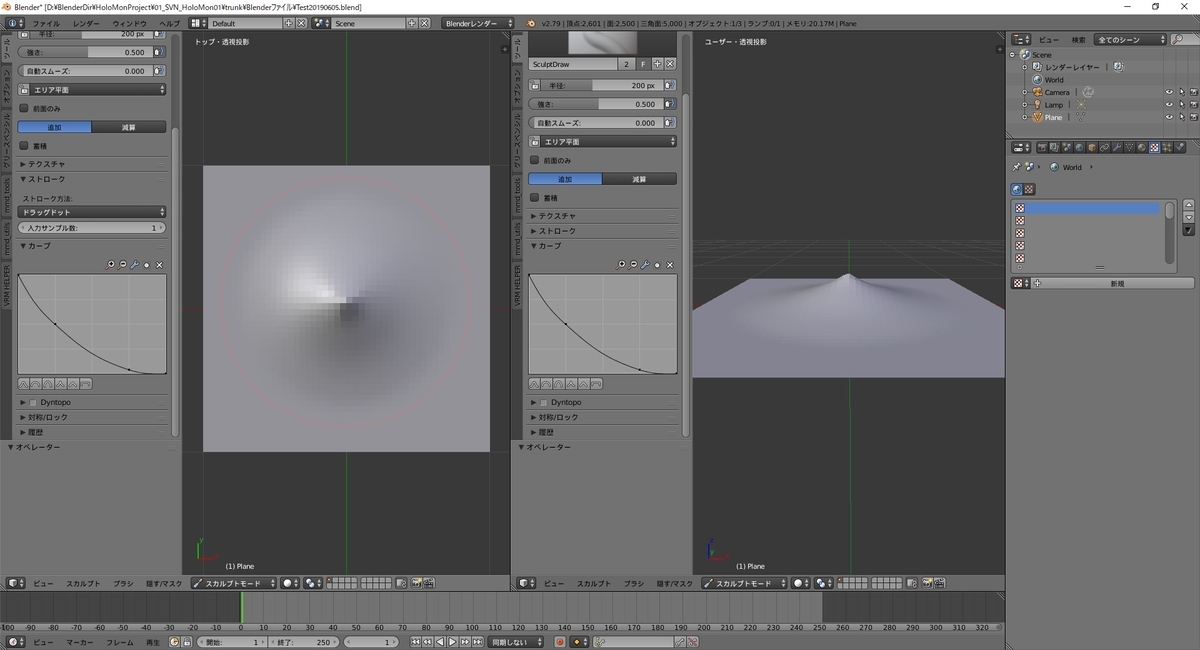
Task: Open left viewport スカルプトモード dropdown
Action: (x=233, y=583)
